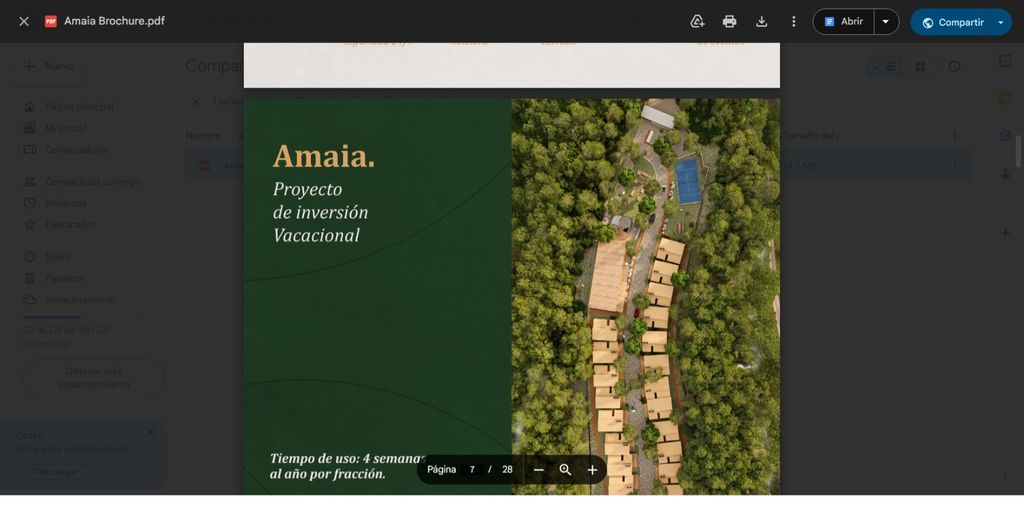This screenshot has height=511, width=1024.
Task: Click plus to get add-ons
Action: (x=1005, y=233)
